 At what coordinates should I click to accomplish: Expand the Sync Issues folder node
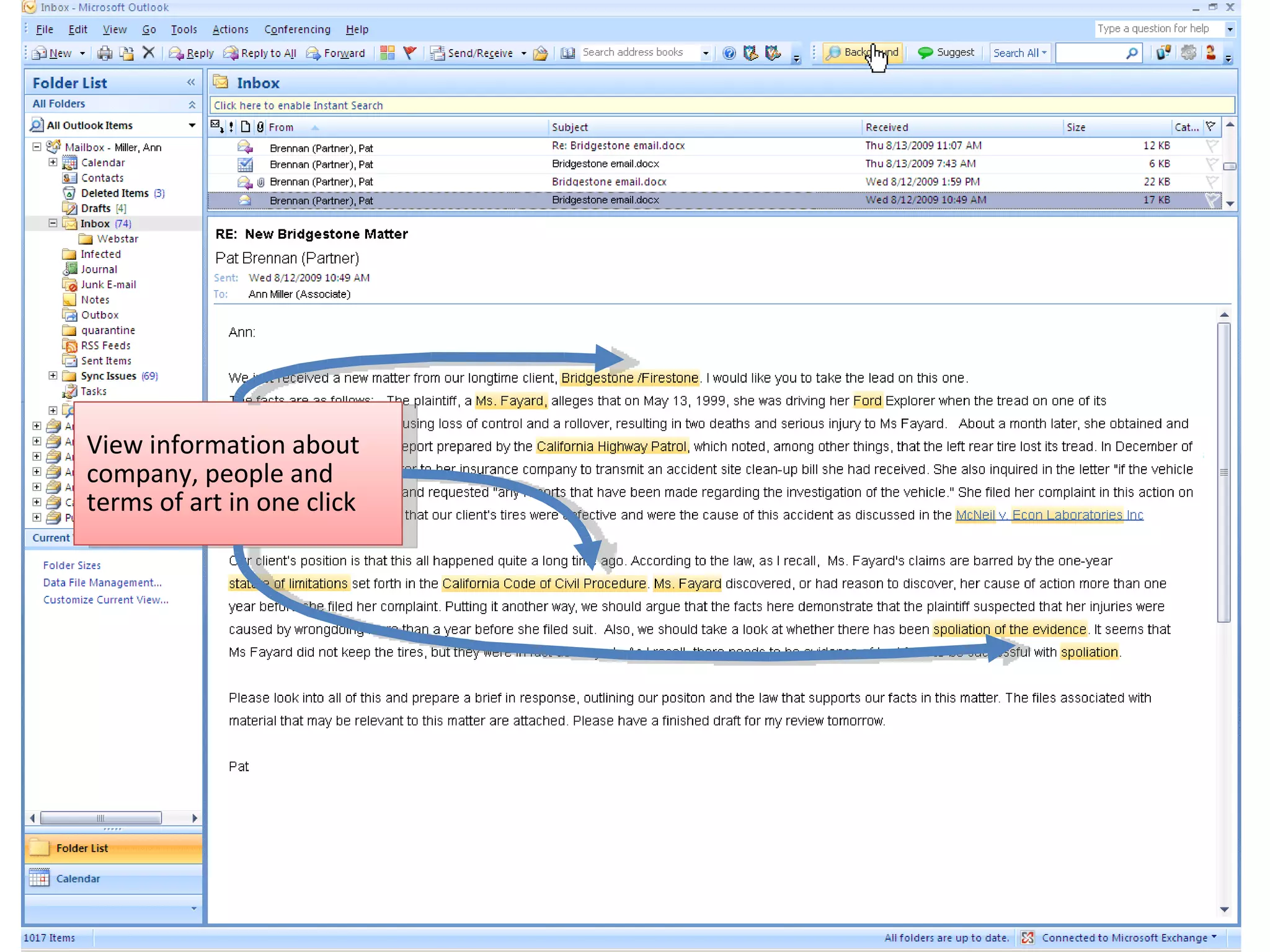click(53, 376)
